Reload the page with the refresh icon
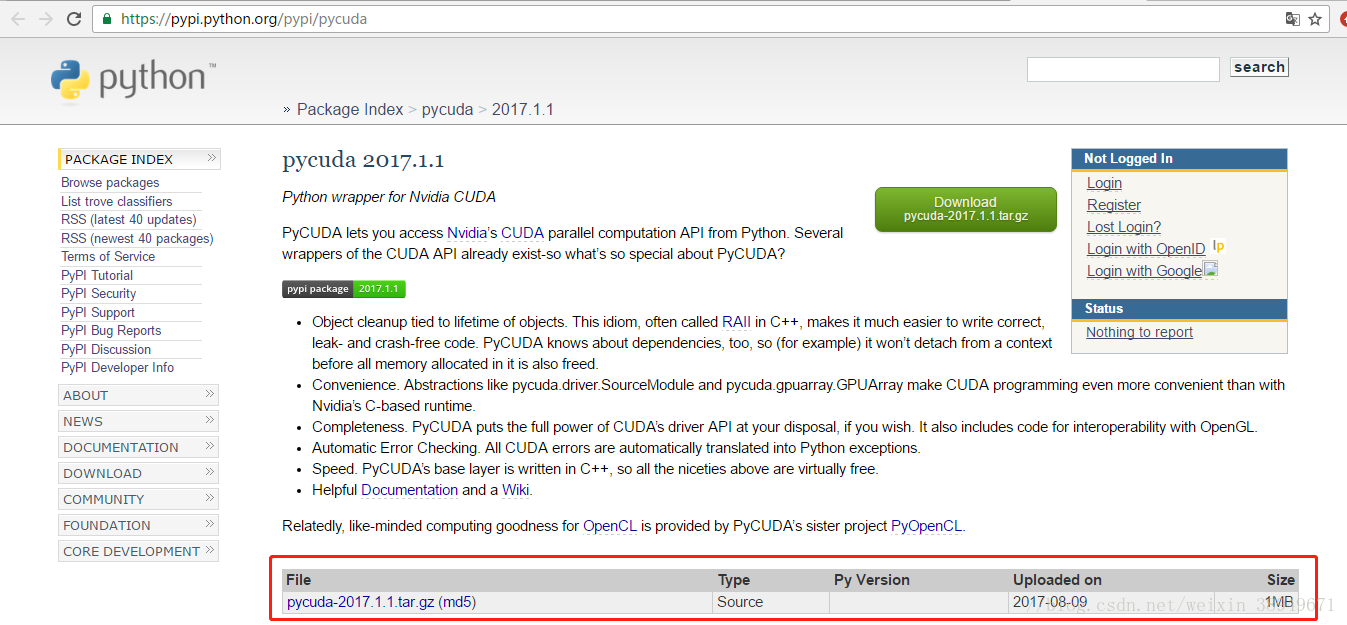1347x625 pixels. 74,19
